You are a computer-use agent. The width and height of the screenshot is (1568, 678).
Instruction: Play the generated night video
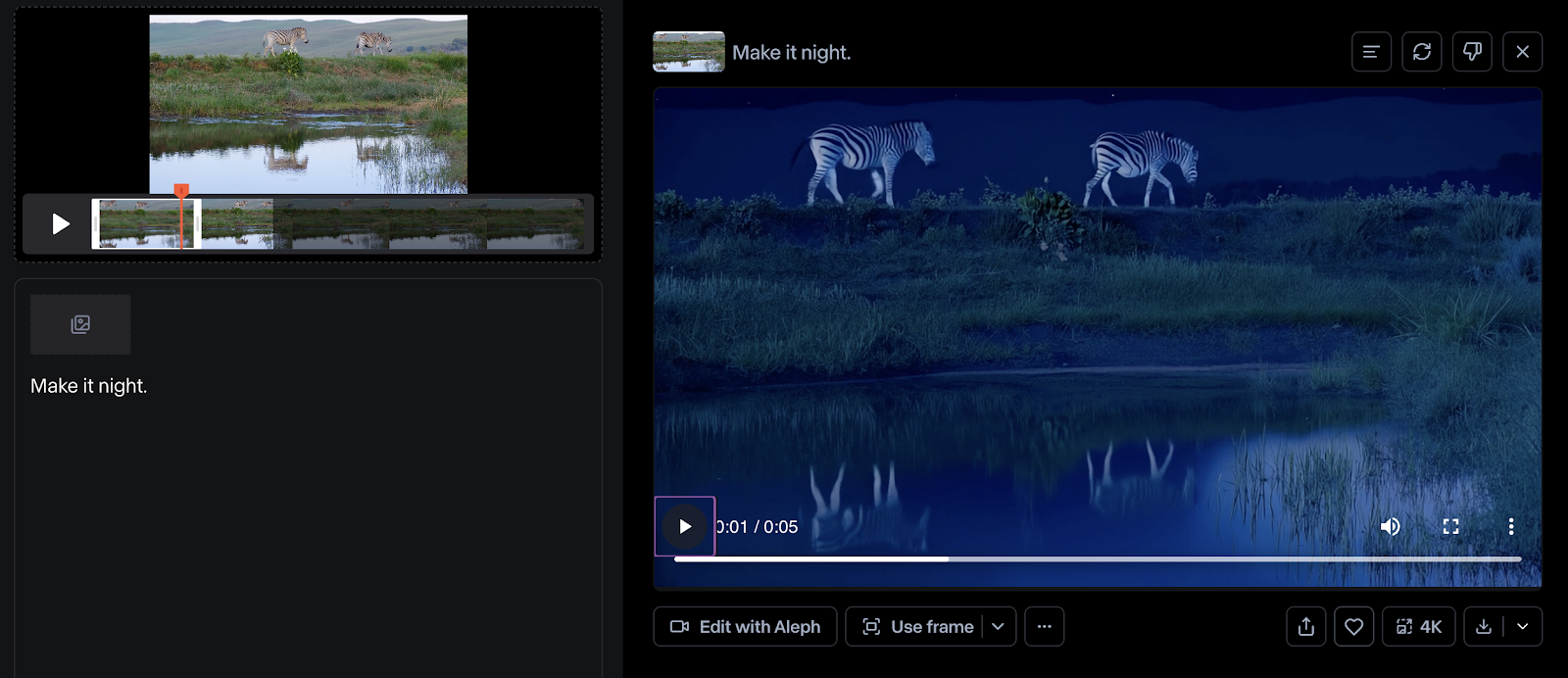pyautogui.click(x=685, y=527)
